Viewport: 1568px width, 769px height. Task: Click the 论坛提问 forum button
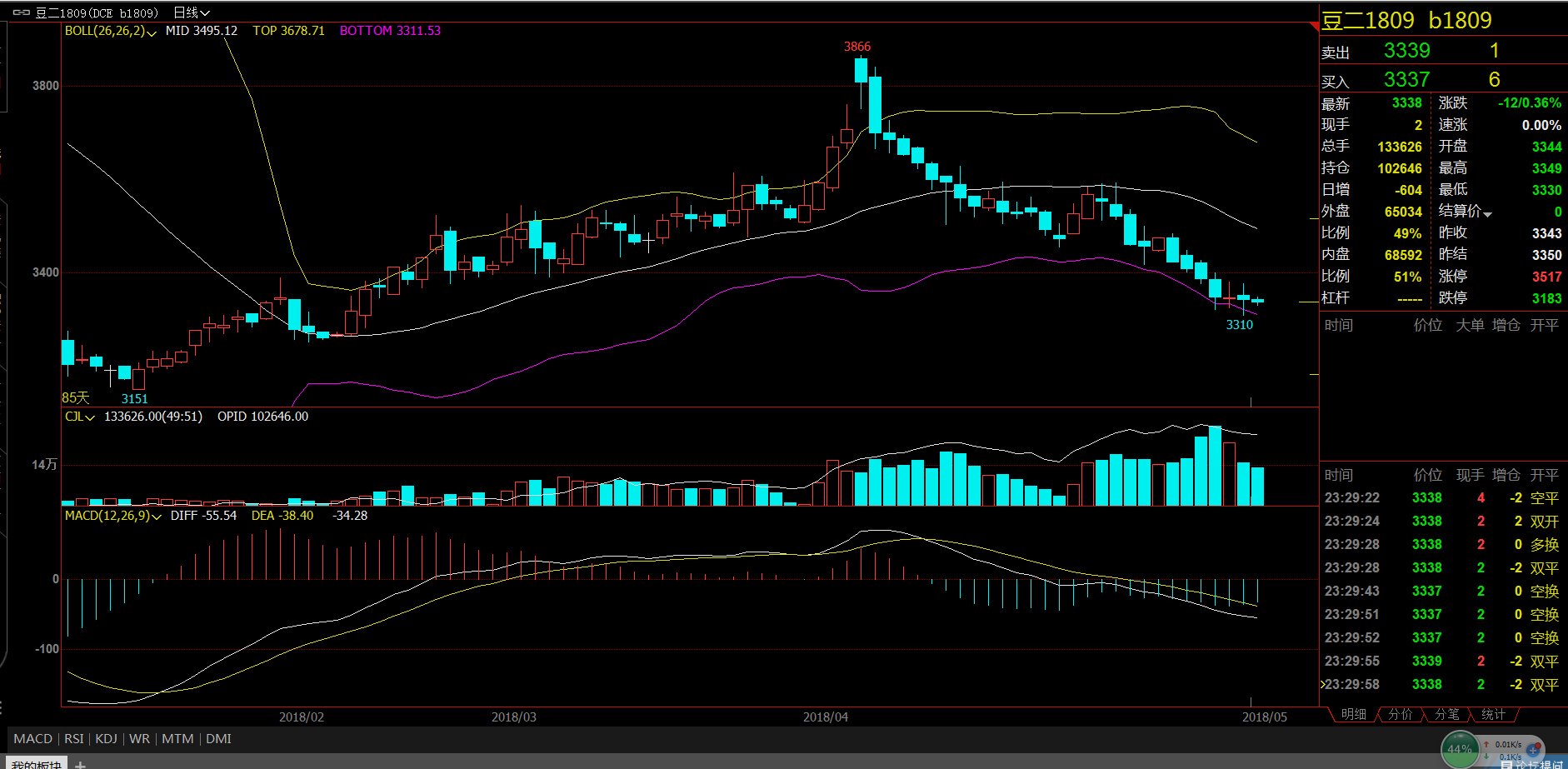pyautogui.click(x=1532, y=763)
